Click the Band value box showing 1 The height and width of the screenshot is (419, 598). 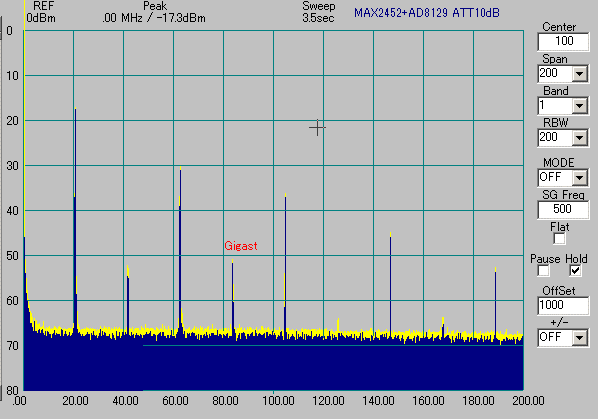coord(555,106)
